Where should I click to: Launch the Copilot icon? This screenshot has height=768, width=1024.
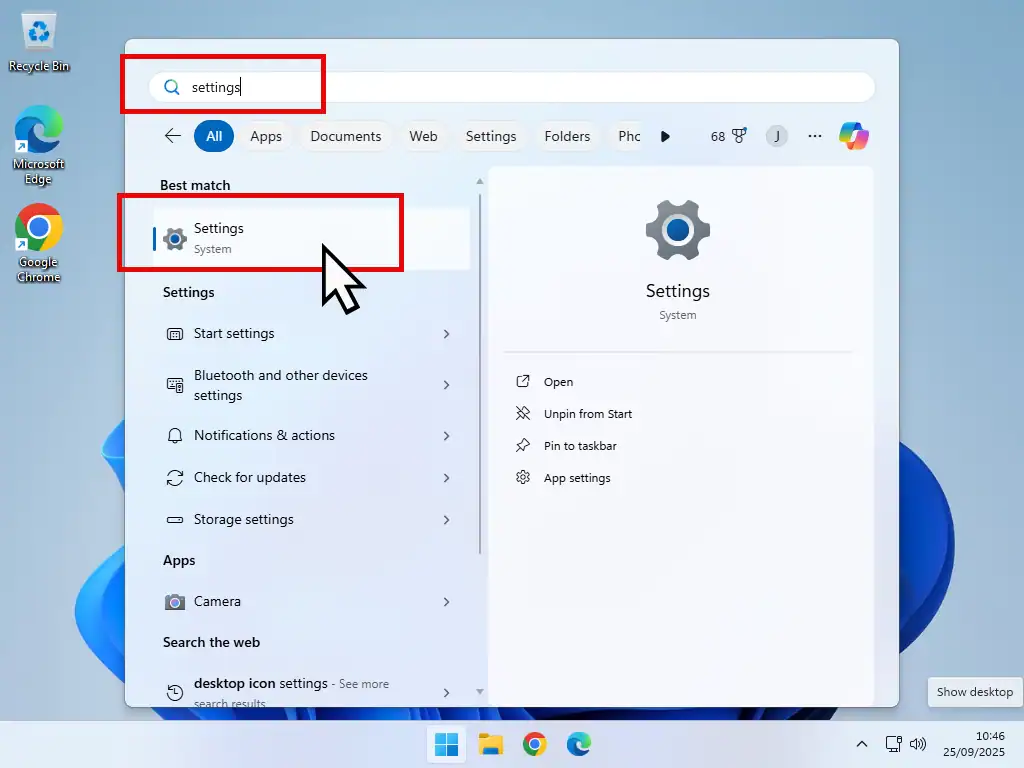(854, 136)
